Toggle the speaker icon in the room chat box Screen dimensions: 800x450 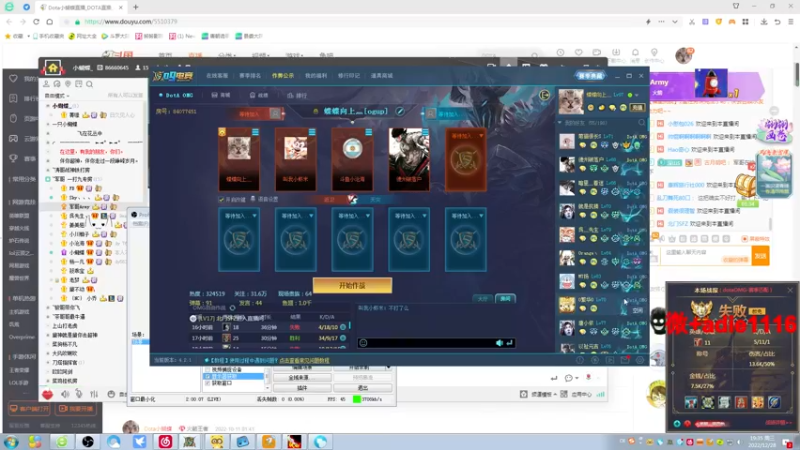499,343
